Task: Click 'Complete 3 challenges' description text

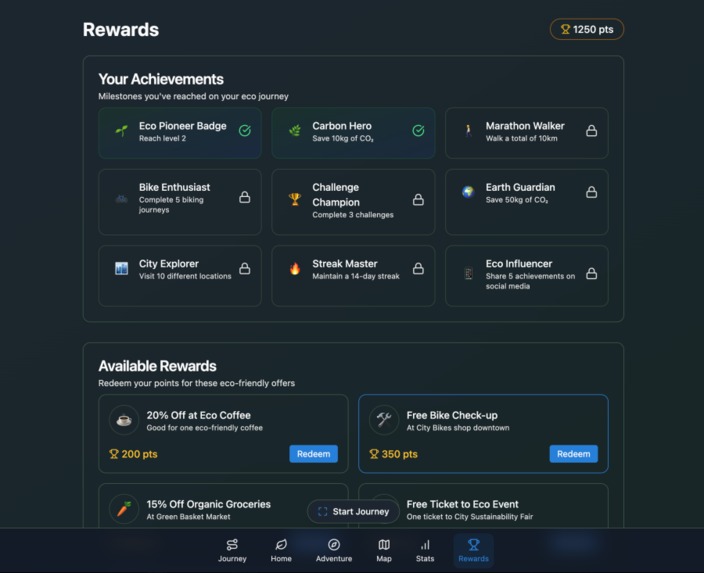Action: pos(352,215)
